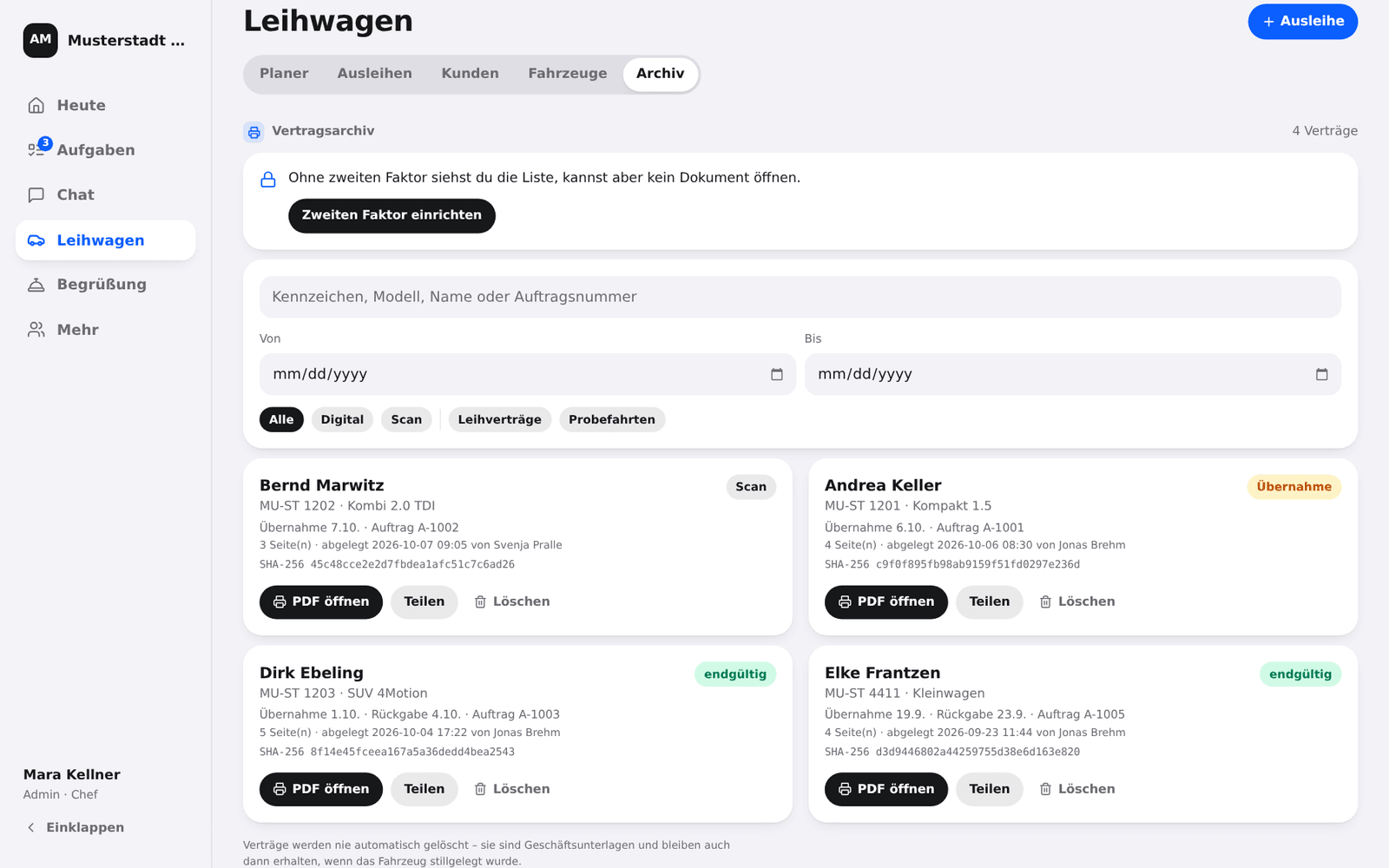Share Dirk Ebeling contract via Teilen
This screenshot has height=868, width=1389.
(x=425, y=789)
